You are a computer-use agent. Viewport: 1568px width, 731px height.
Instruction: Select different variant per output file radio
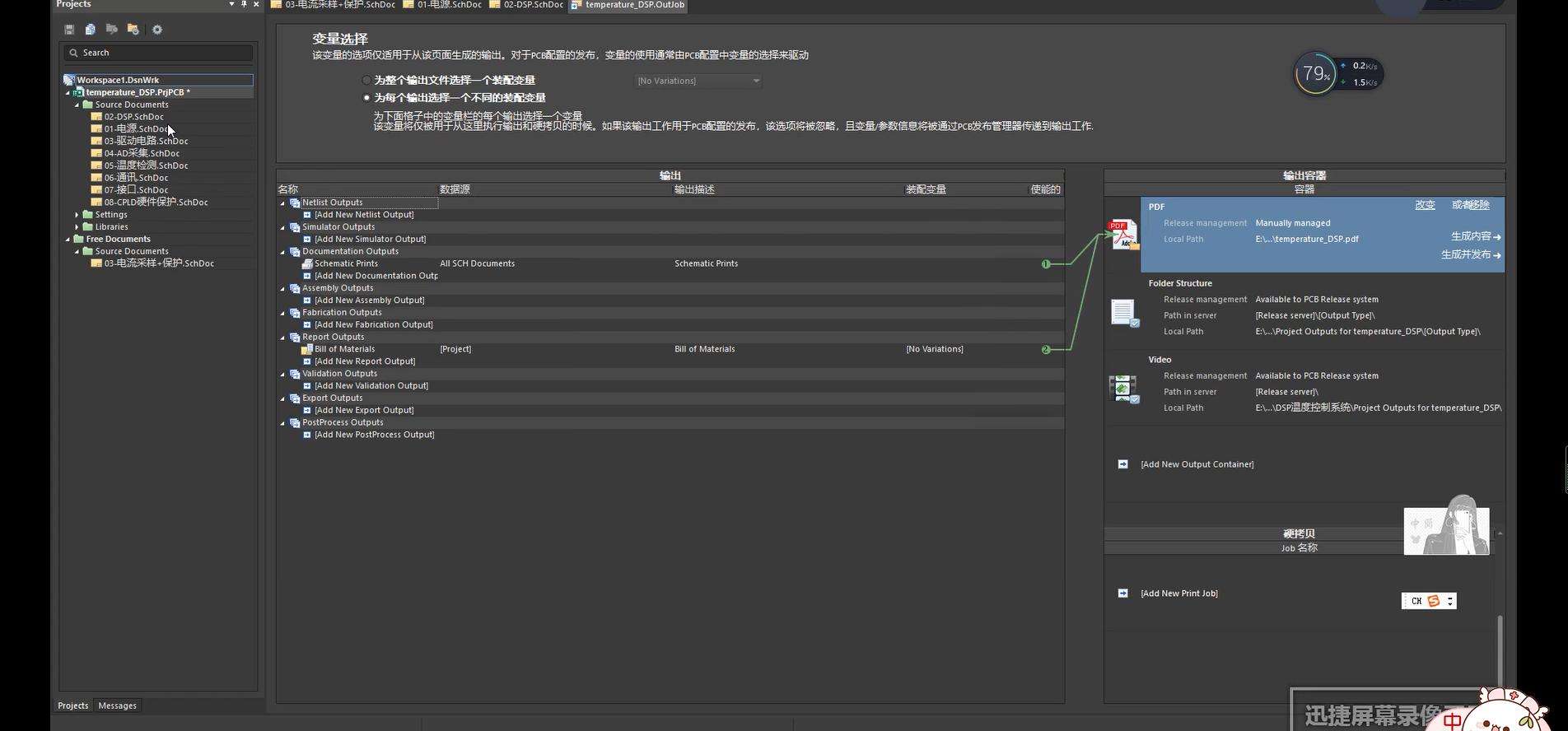tap(366, 97)
